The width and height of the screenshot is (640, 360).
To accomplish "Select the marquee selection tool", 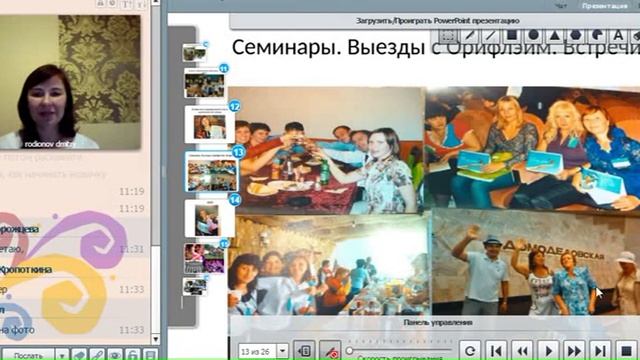I will (448, 36).
